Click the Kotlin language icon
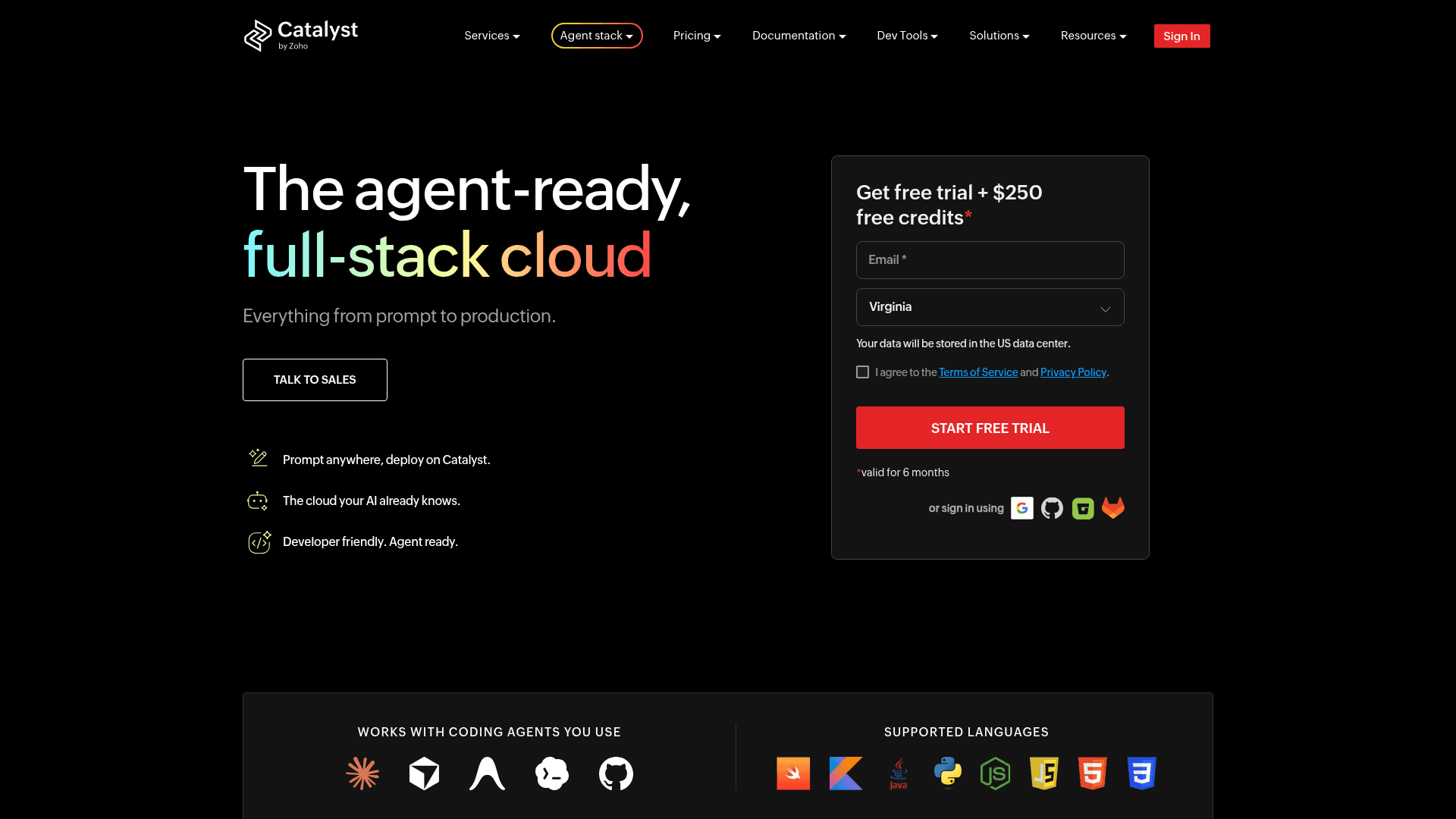The height and width of the screenshot is (819, 1456). [x=846, y=773]
